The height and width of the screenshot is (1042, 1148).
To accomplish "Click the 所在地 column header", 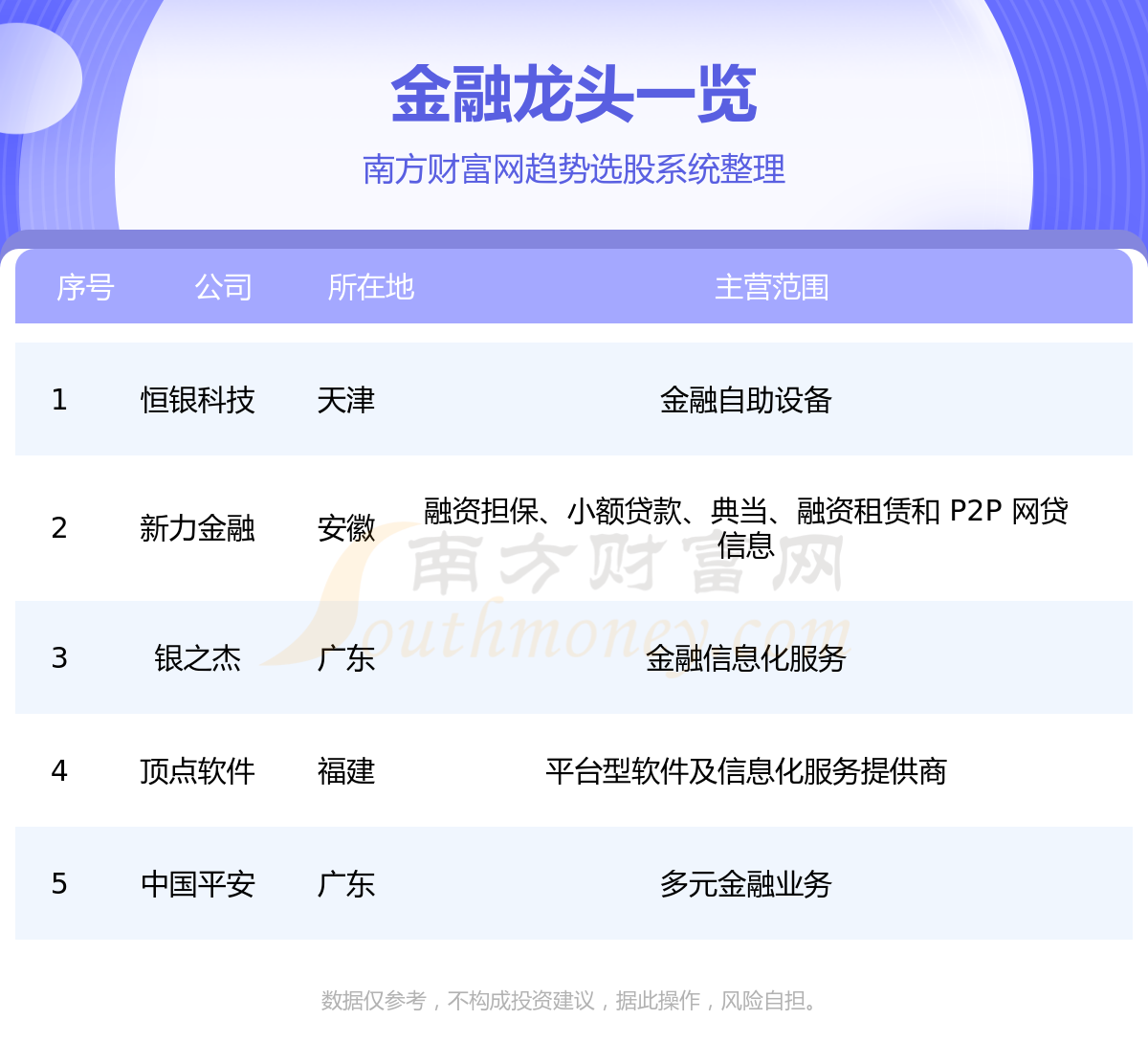I will [370, 287].
